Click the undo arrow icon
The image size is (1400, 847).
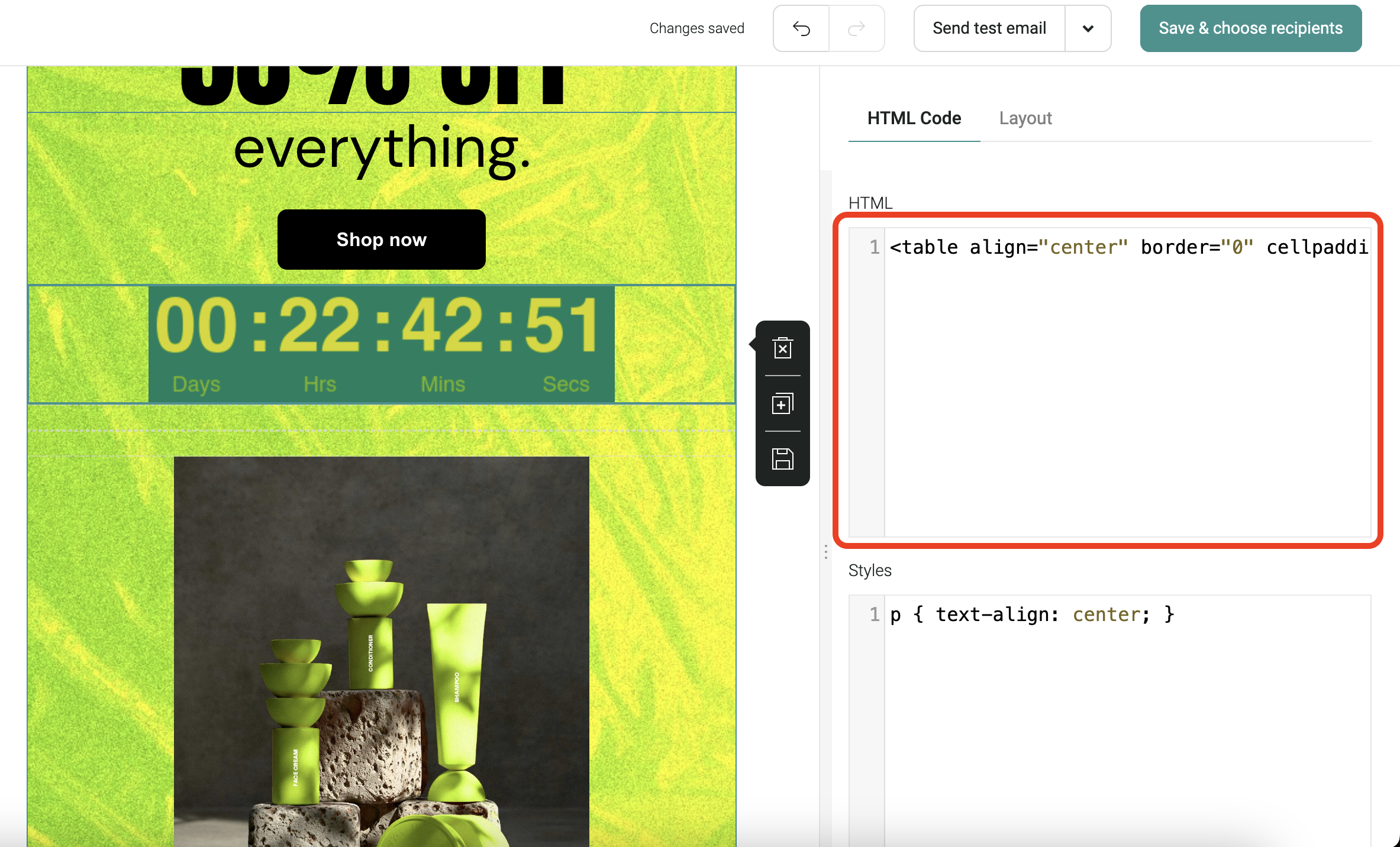point(801,28)
